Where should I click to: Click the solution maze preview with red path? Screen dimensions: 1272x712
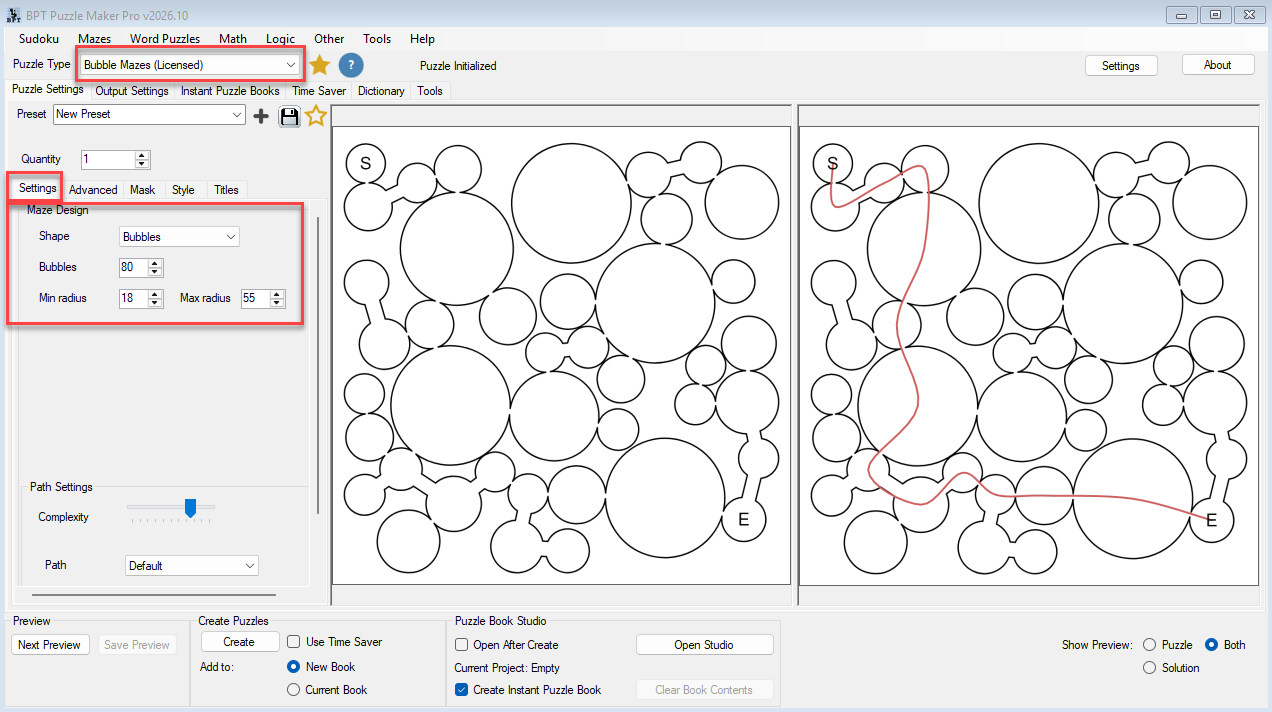(1028, 355)
